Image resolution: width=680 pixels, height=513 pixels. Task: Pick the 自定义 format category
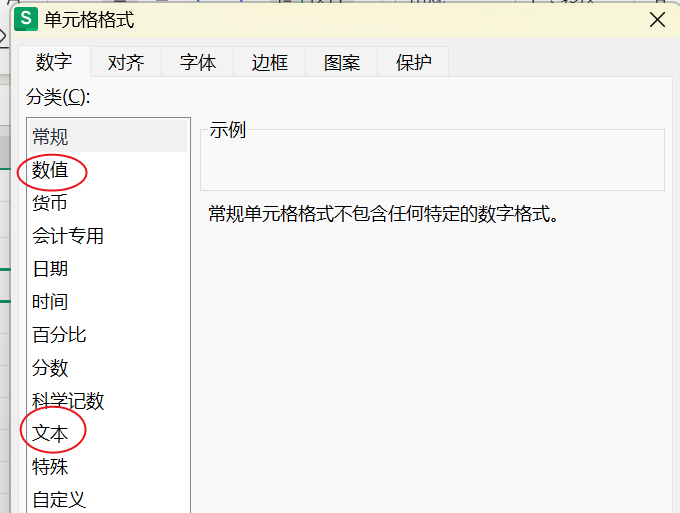point(59,499)
